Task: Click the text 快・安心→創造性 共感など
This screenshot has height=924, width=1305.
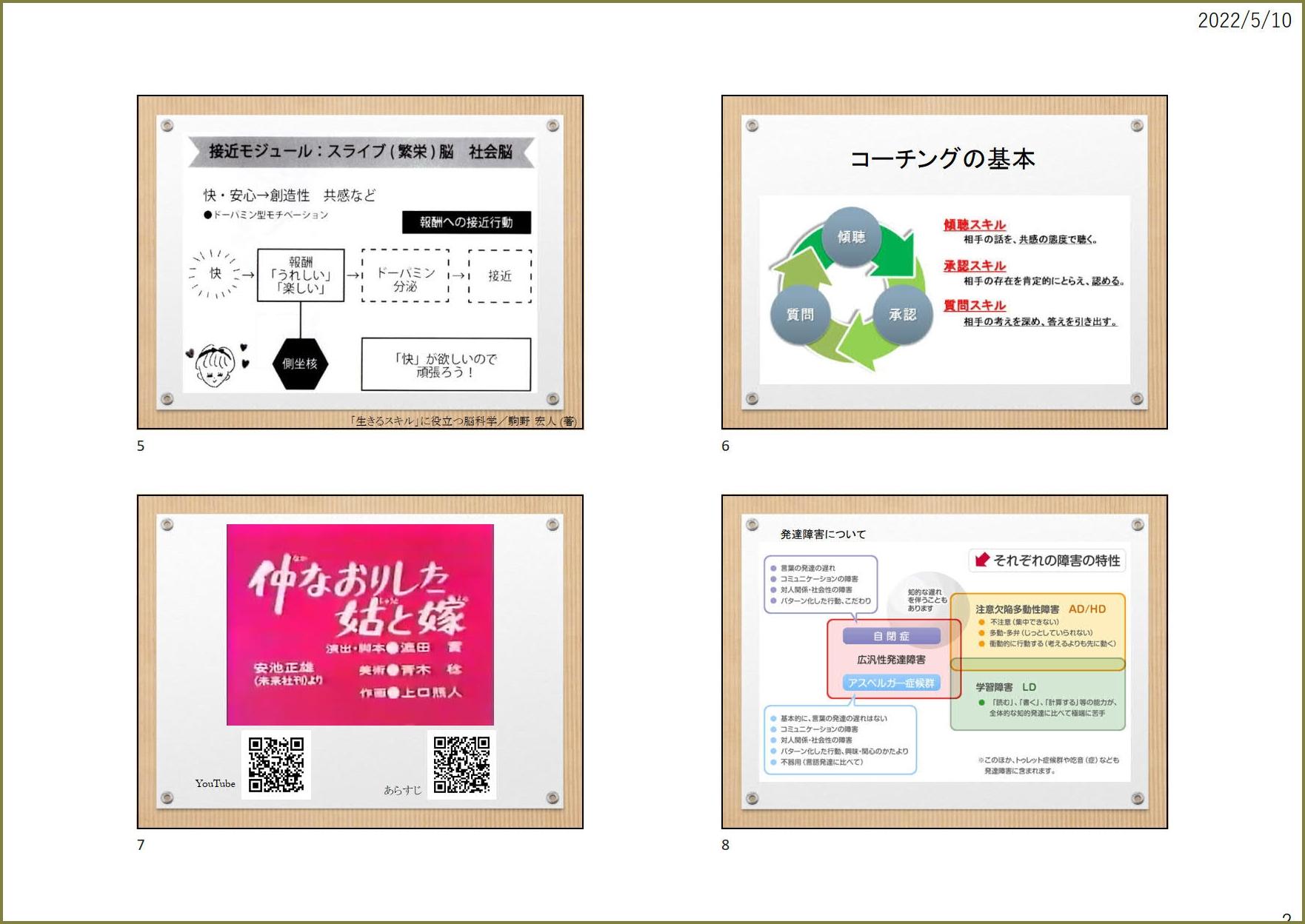Action: 290,195
